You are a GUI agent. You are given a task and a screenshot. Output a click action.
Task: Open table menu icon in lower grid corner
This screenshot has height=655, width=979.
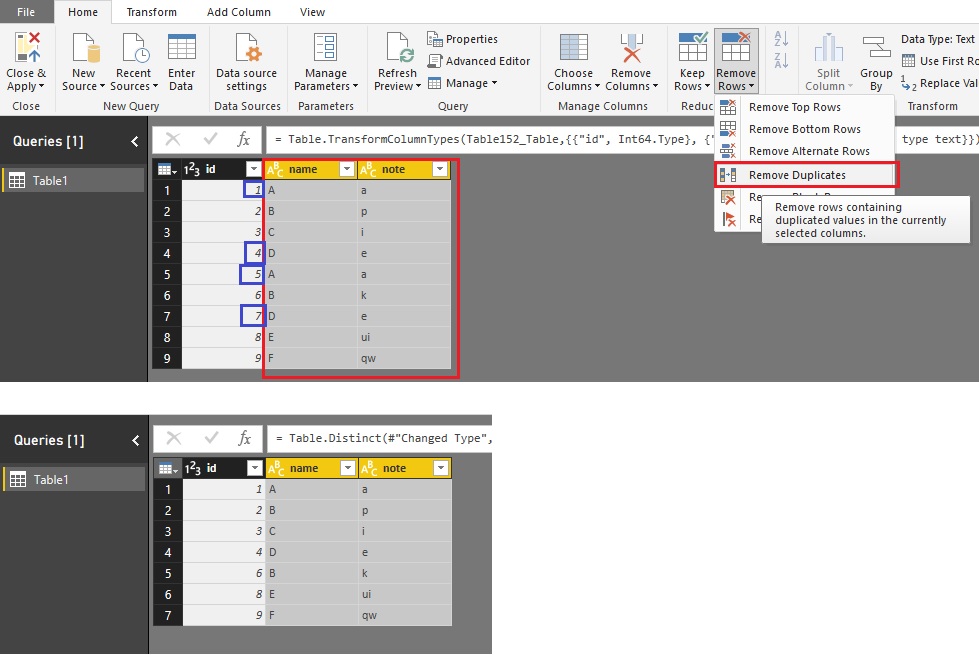(x=168, y=468)
